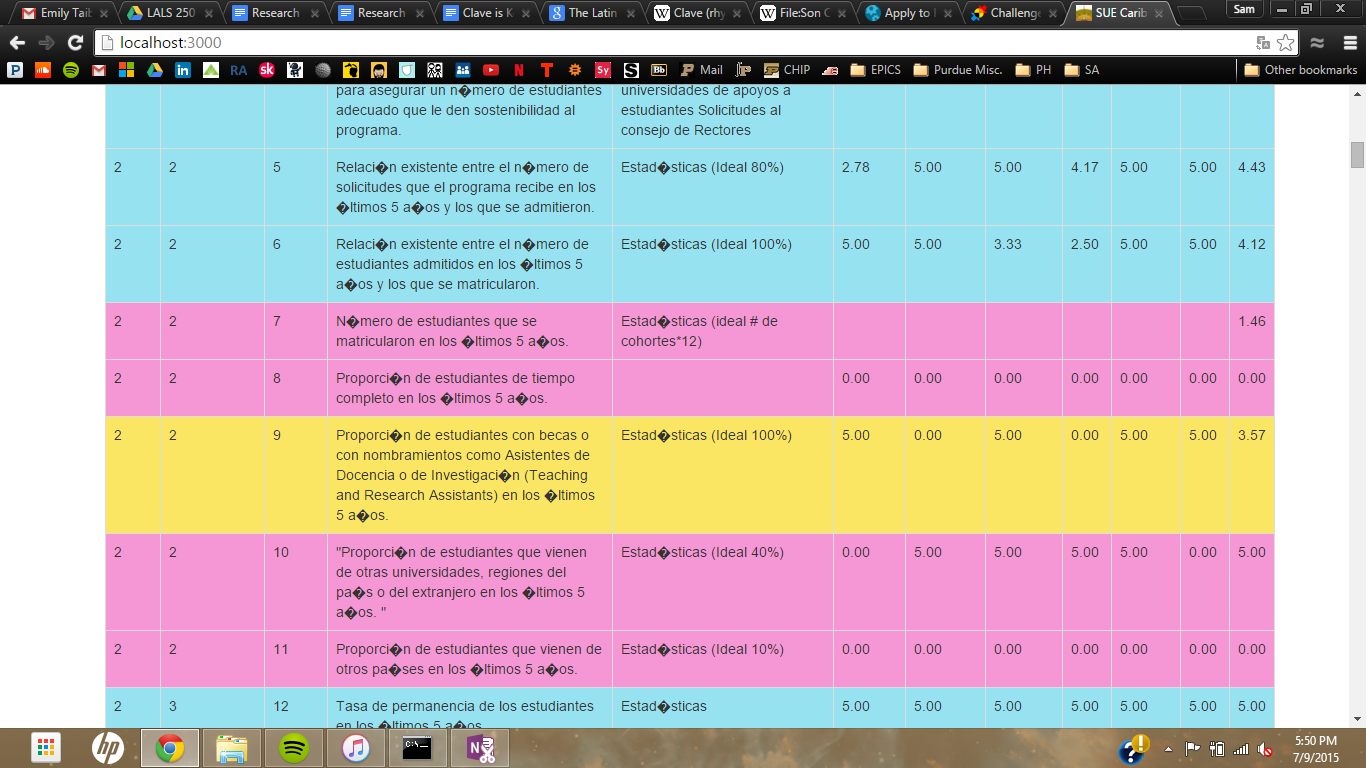The width and height of the screenshot is (1366, 768).
Task: Open the SA bookmarks folder
Action: tap(1082, 70)
